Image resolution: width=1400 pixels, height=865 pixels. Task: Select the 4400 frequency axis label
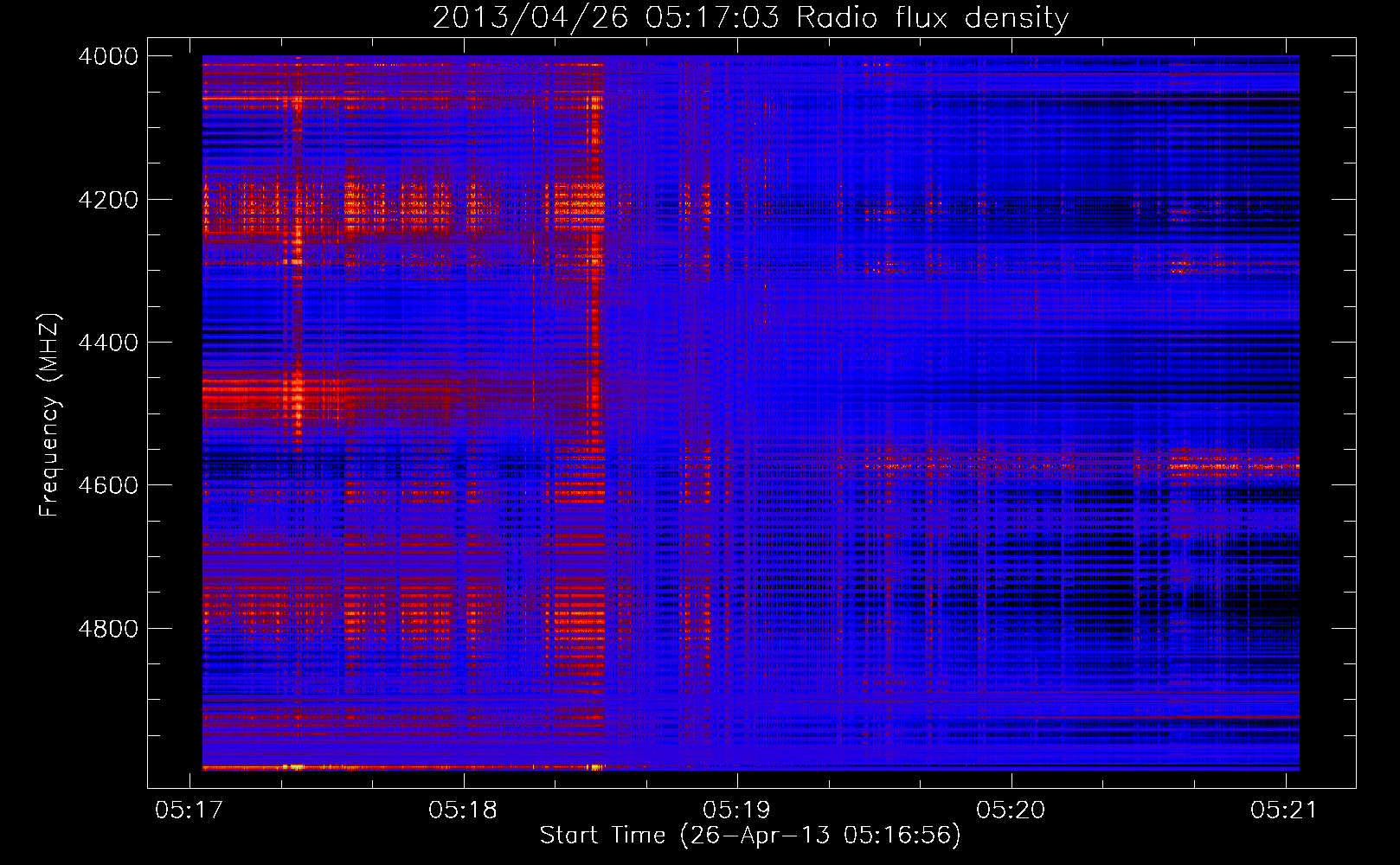[x=108, y=343]
